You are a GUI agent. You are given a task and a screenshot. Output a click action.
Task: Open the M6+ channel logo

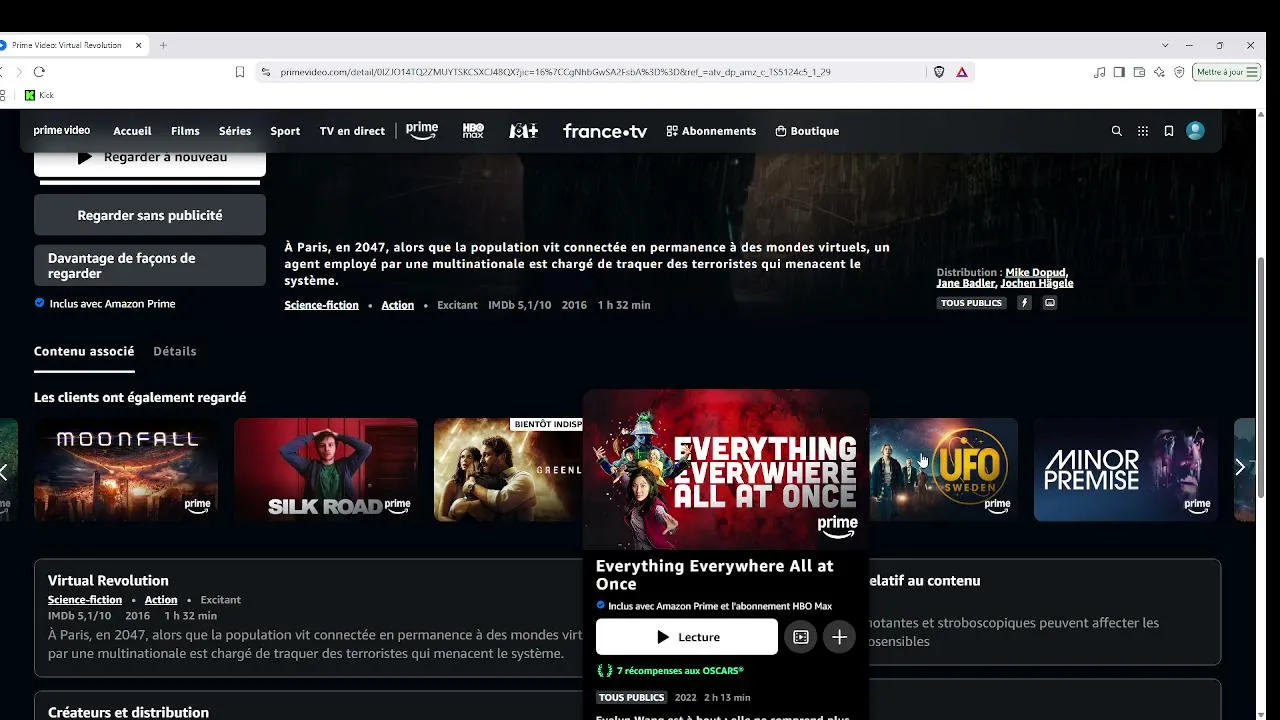click(x=524, y=131)
